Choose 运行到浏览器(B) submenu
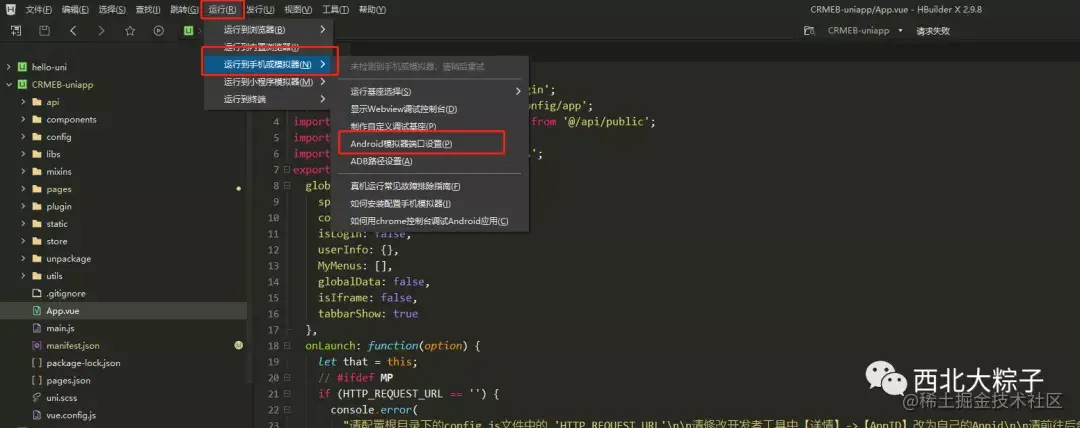The width and height of the screenshot is (1080, 428). coord(269,30)
